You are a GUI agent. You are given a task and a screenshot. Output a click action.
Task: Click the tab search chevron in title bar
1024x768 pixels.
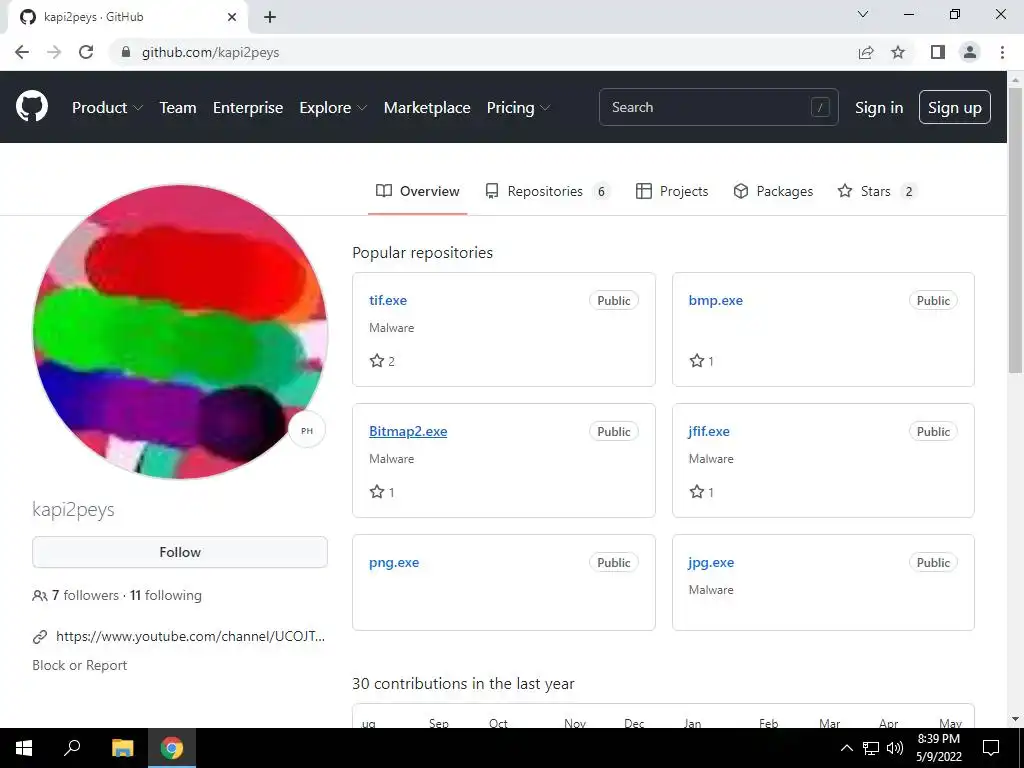[x=863, y=14]
